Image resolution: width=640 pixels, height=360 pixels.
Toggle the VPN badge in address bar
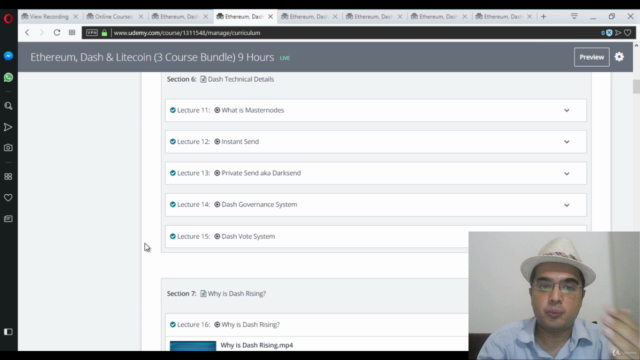click(x=92, y=33)
